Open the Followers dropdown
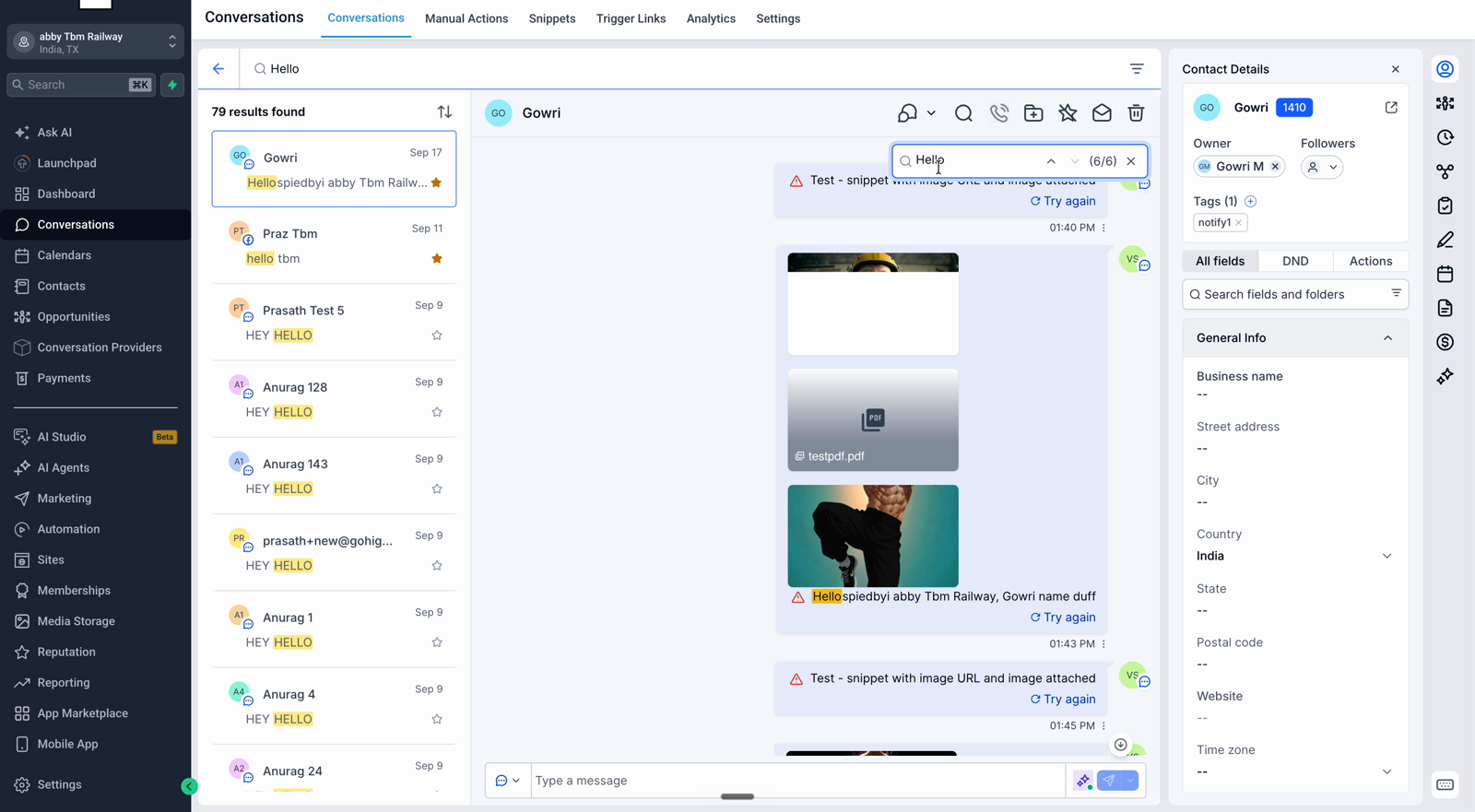 tap(1322, 167)
